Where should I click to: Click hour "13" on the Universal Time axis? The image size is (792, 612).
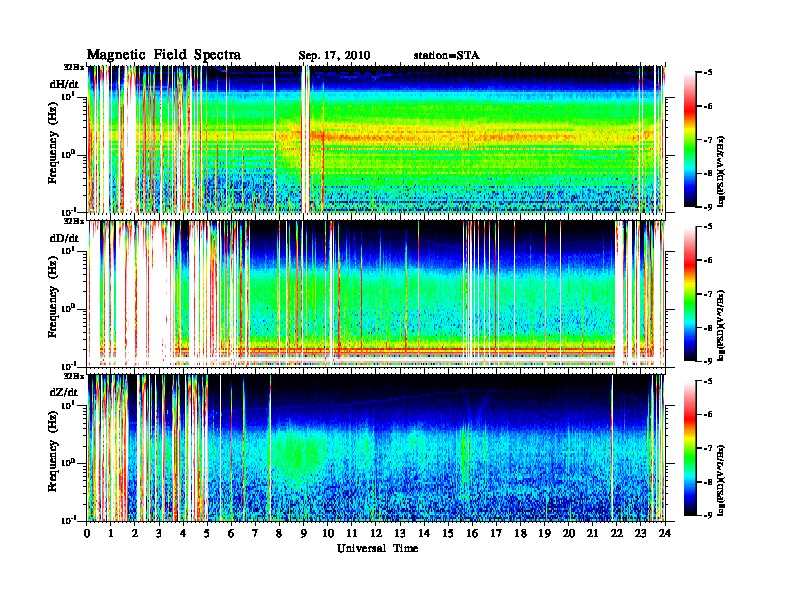(x=400, y=533)
